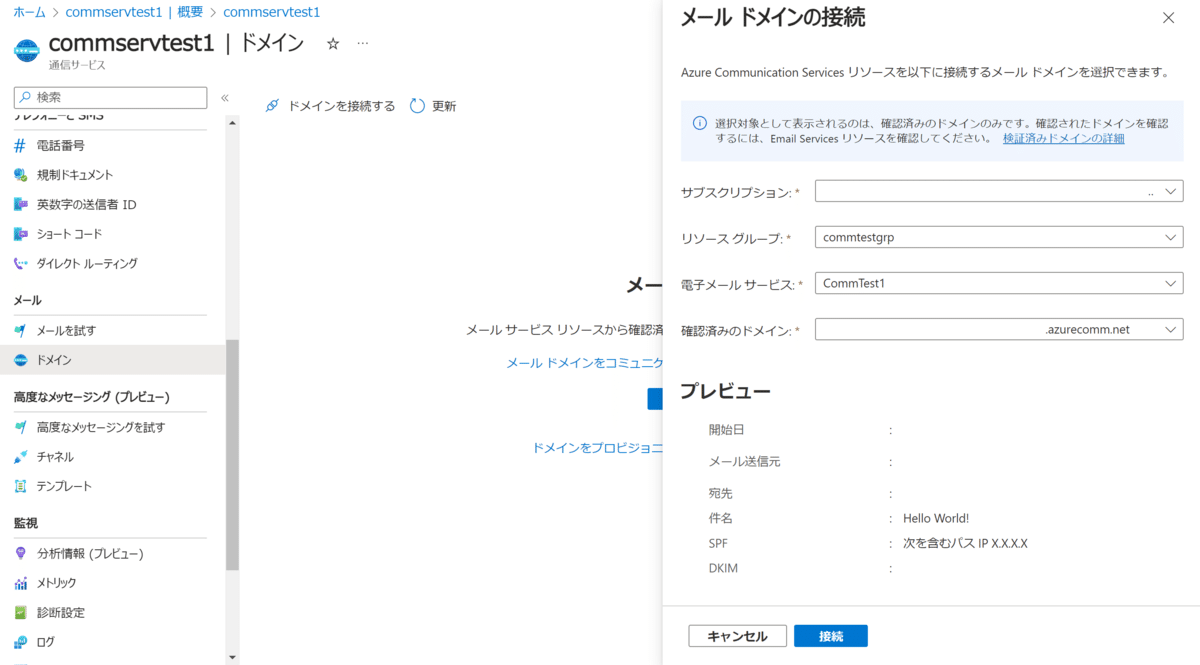1200x665 pixels.
Task: Click the 更新 toolbar button
Action: click(433, 106)
